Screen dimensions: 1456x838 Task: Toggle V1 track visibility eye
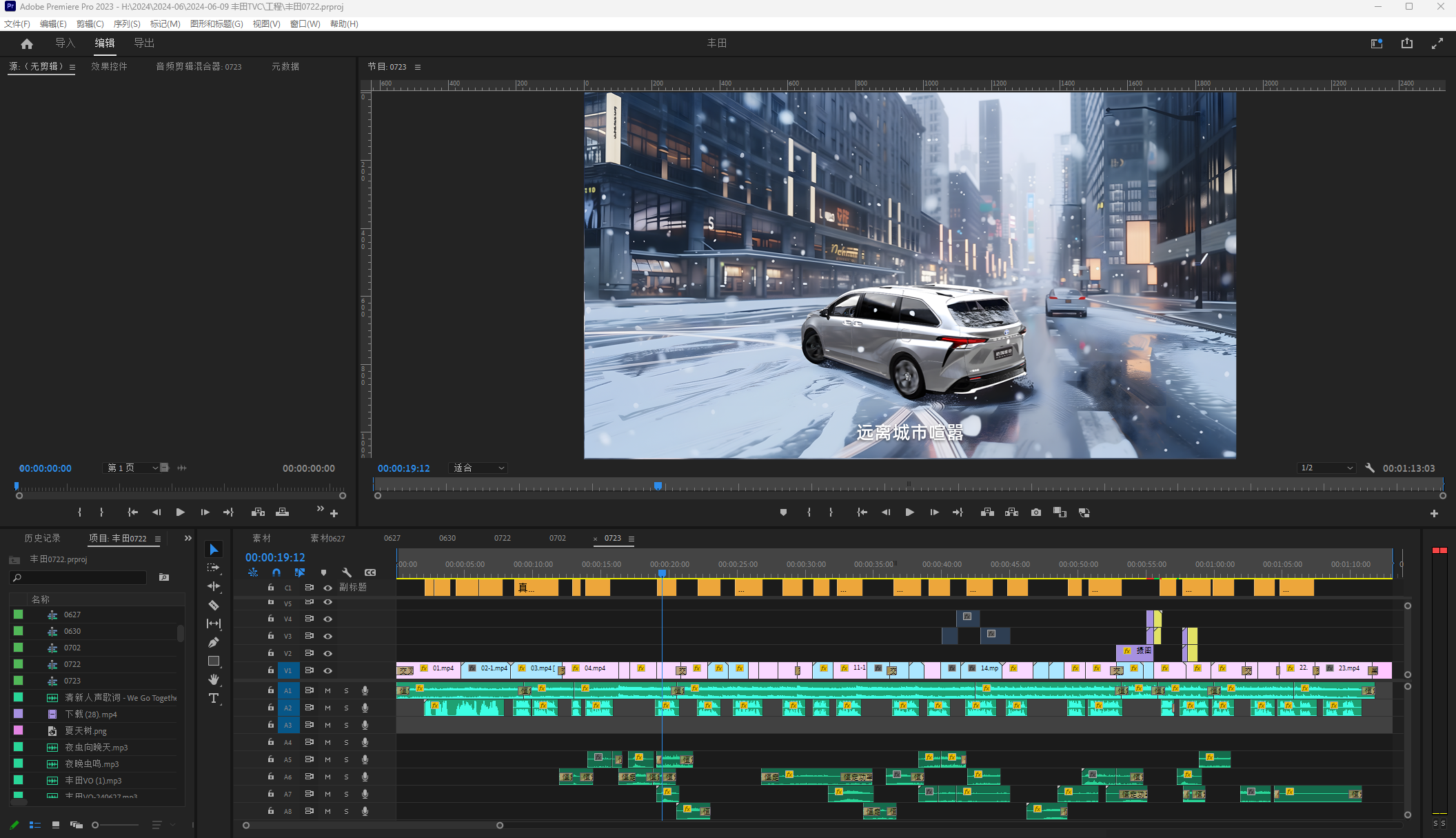click(328, 670)
